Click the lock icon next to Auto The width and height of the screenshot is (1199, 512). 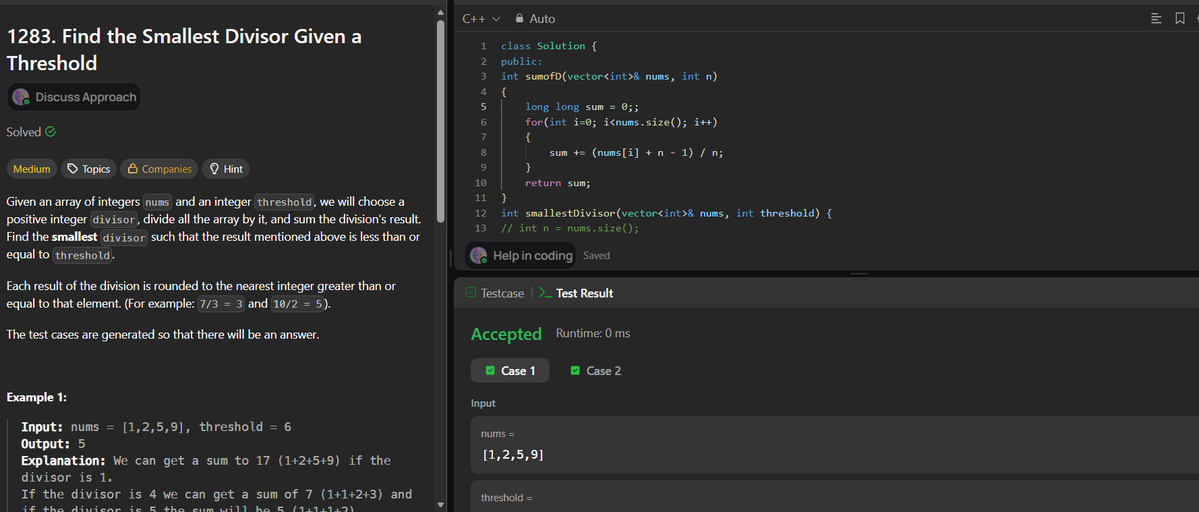(520, 18)
